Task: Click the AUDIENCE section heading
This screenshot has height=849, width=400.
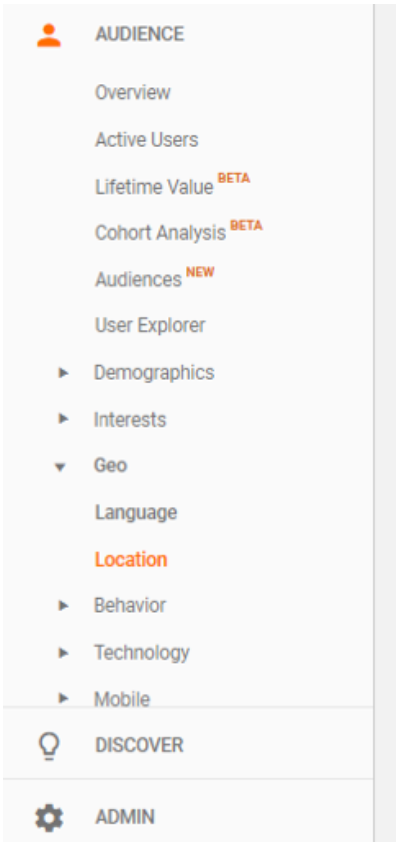Action: coord(140,34)
